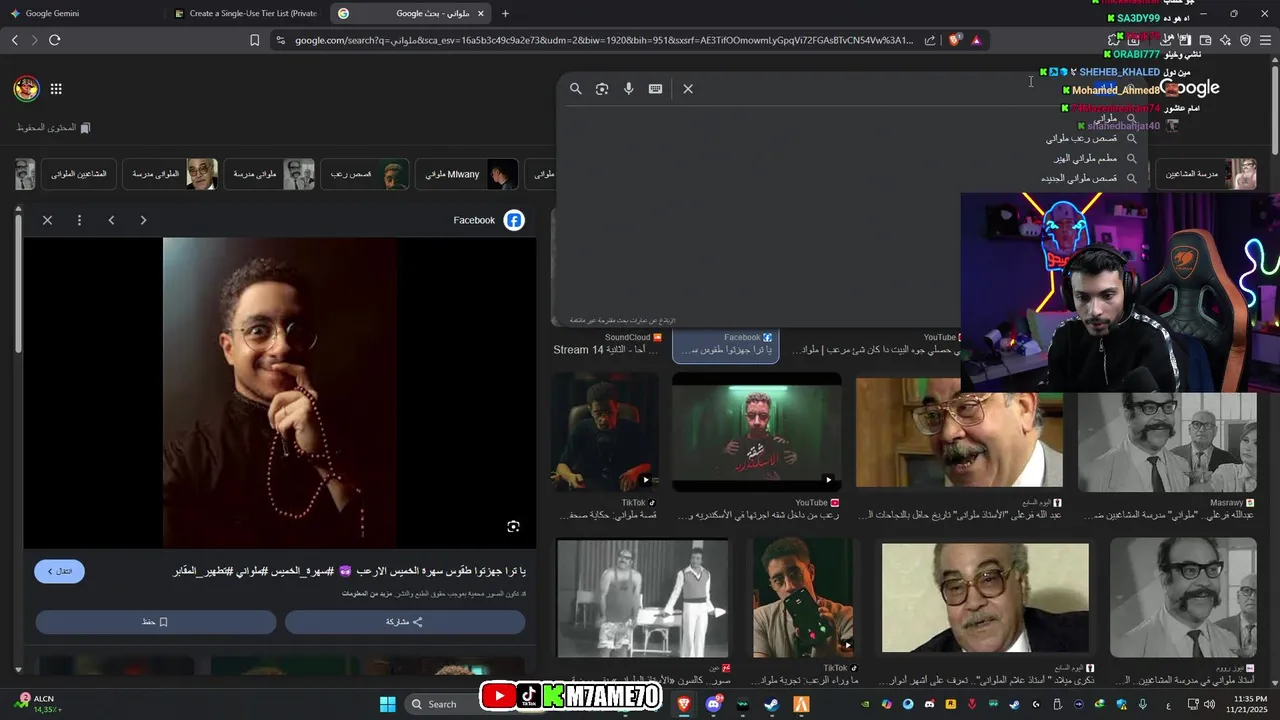The image size is (1280, 720).
Task: Click the taskbar Search box
Action: coord(441,704)
